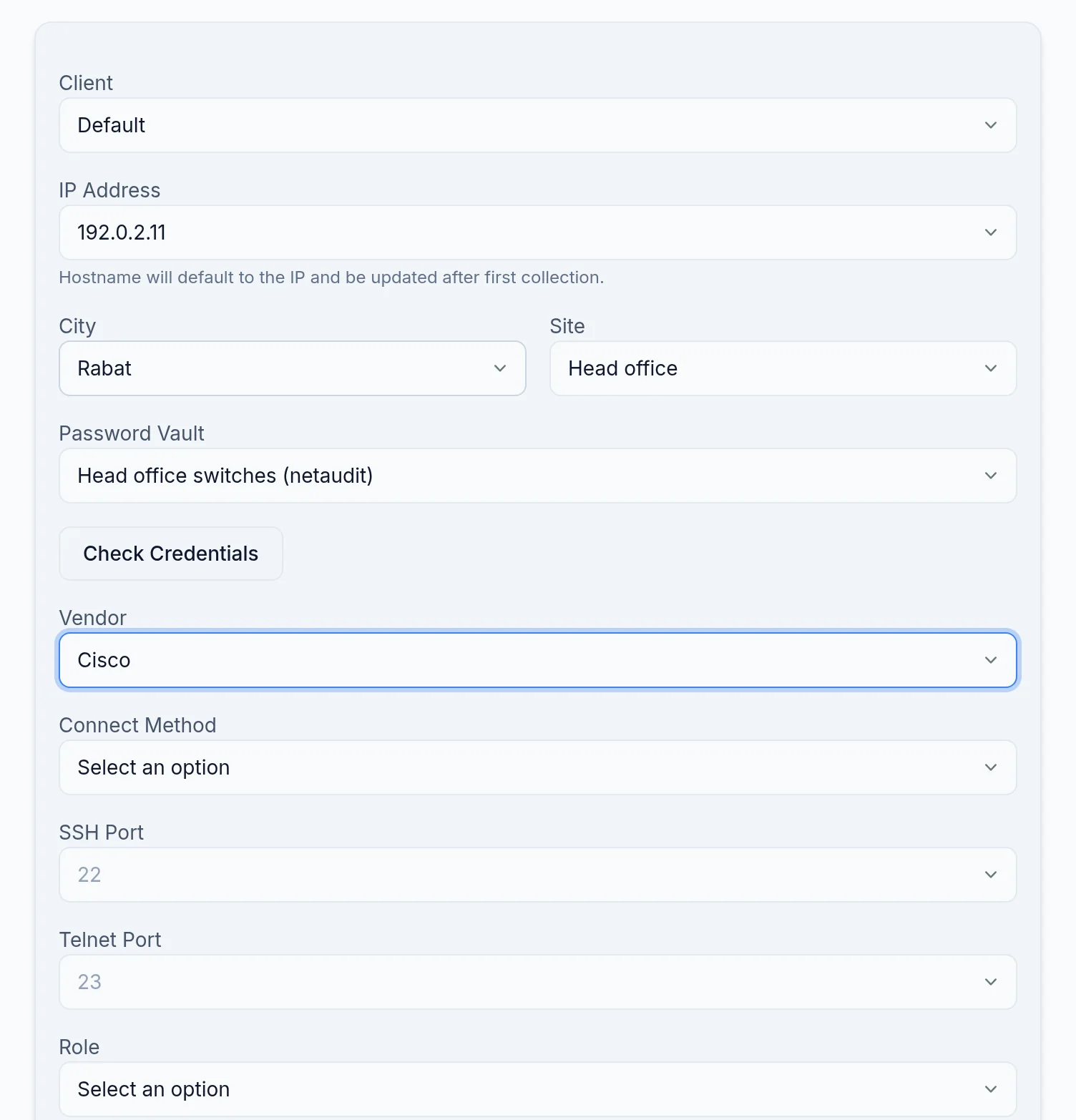Open the Vendor dropdown showing Cisco
This screenshot has width=1076, height=1120.
(x=537, y=660)
